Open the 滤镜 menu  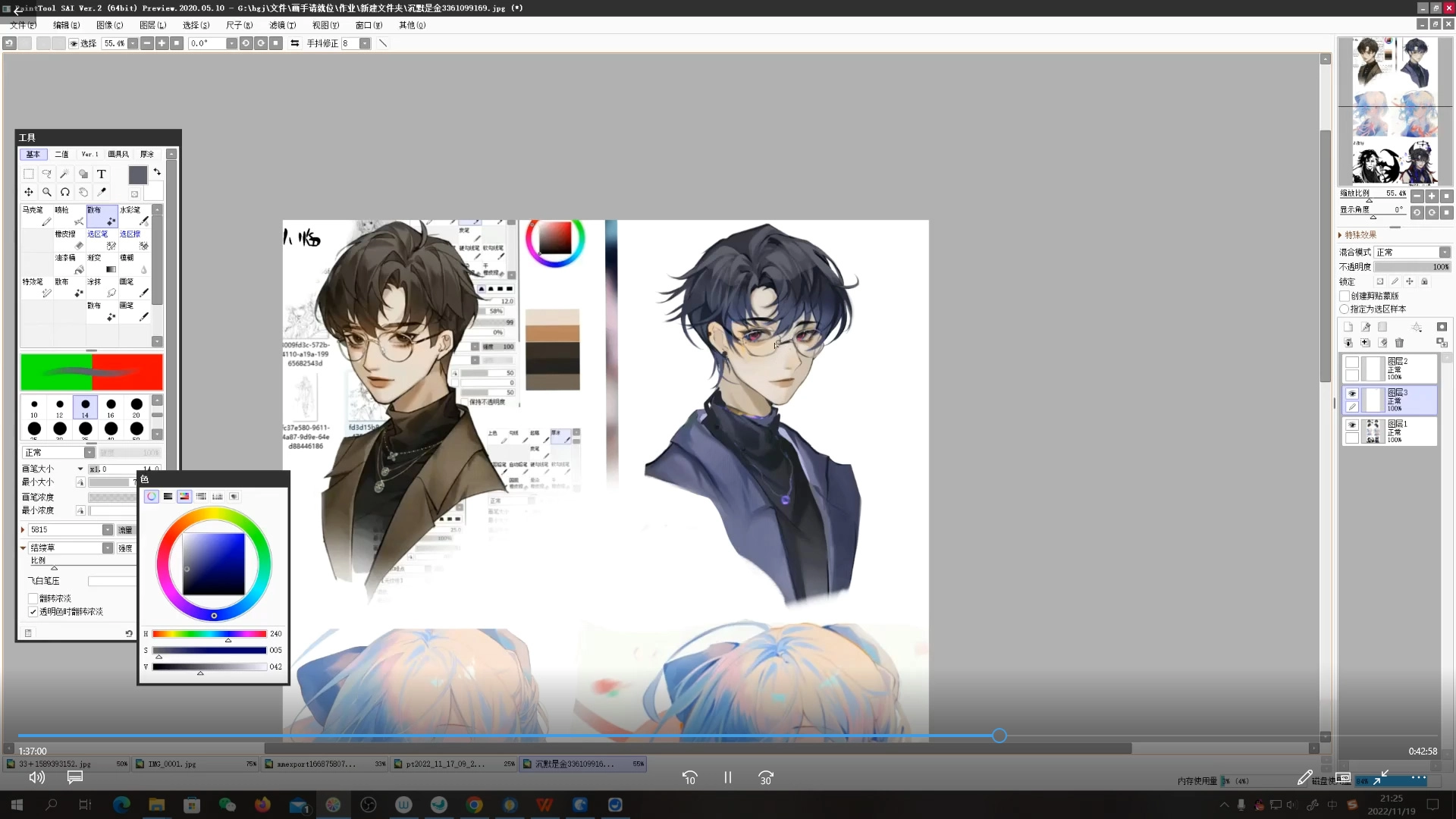[x=282, y=25]
